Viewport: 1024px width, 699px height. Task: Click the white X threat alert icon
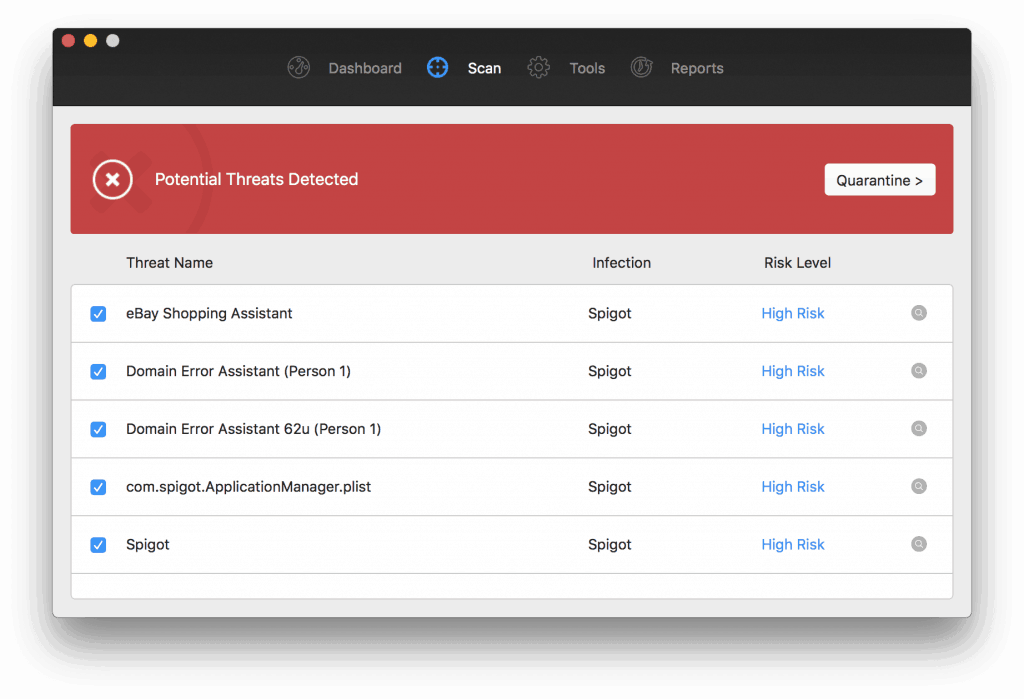[x=112, y=179]
